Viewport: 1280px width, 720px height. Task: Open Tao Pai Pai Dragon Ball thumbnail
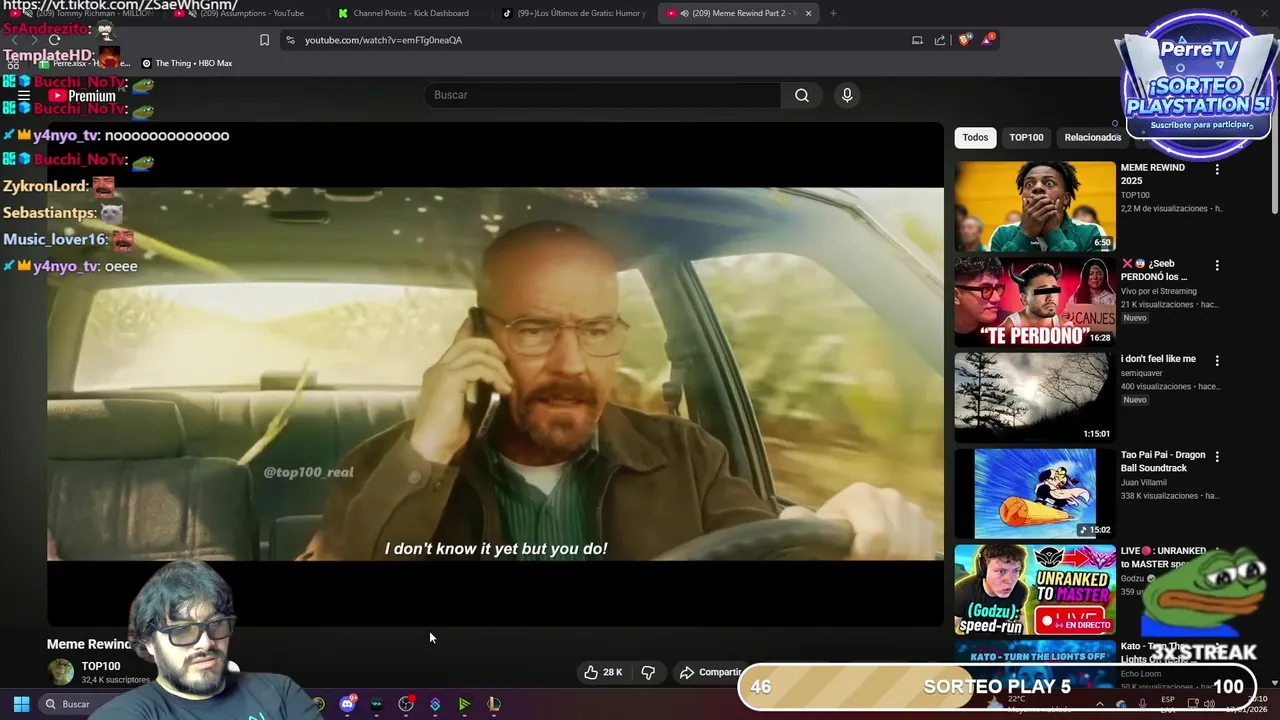[x=1034, y=494]
